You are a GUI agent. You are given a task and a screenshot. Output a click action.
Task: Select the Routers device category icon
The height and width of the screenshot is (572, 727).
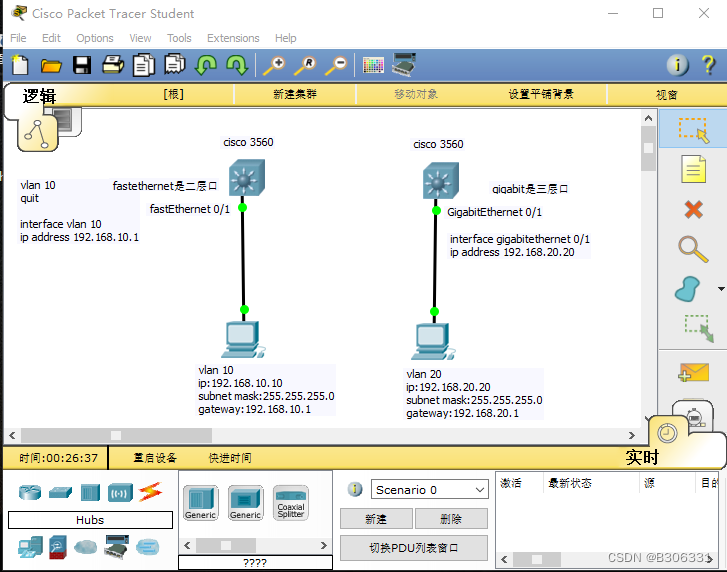click(x=30, y=492)
